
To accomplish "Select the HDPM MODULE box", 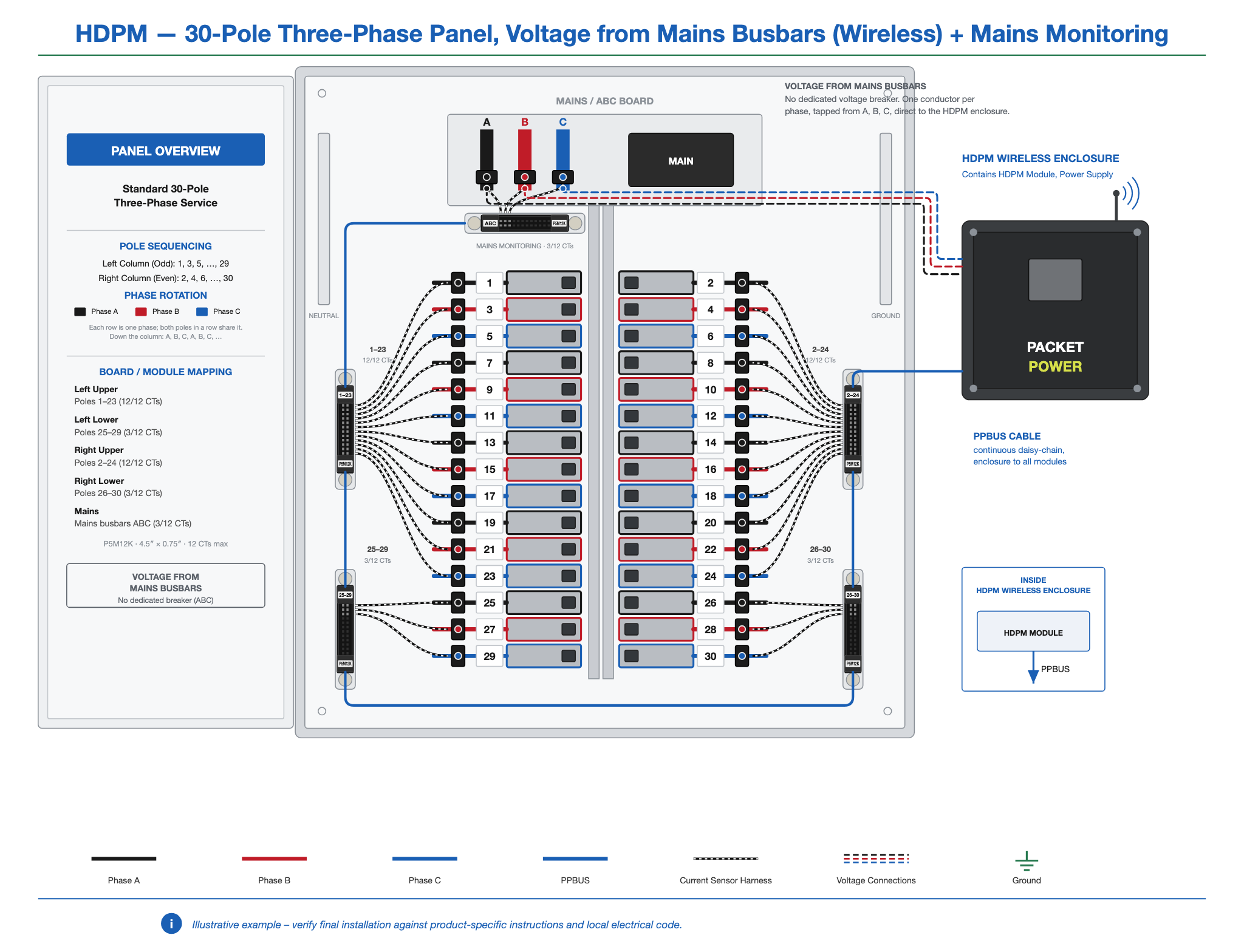I will point(1033,631).
